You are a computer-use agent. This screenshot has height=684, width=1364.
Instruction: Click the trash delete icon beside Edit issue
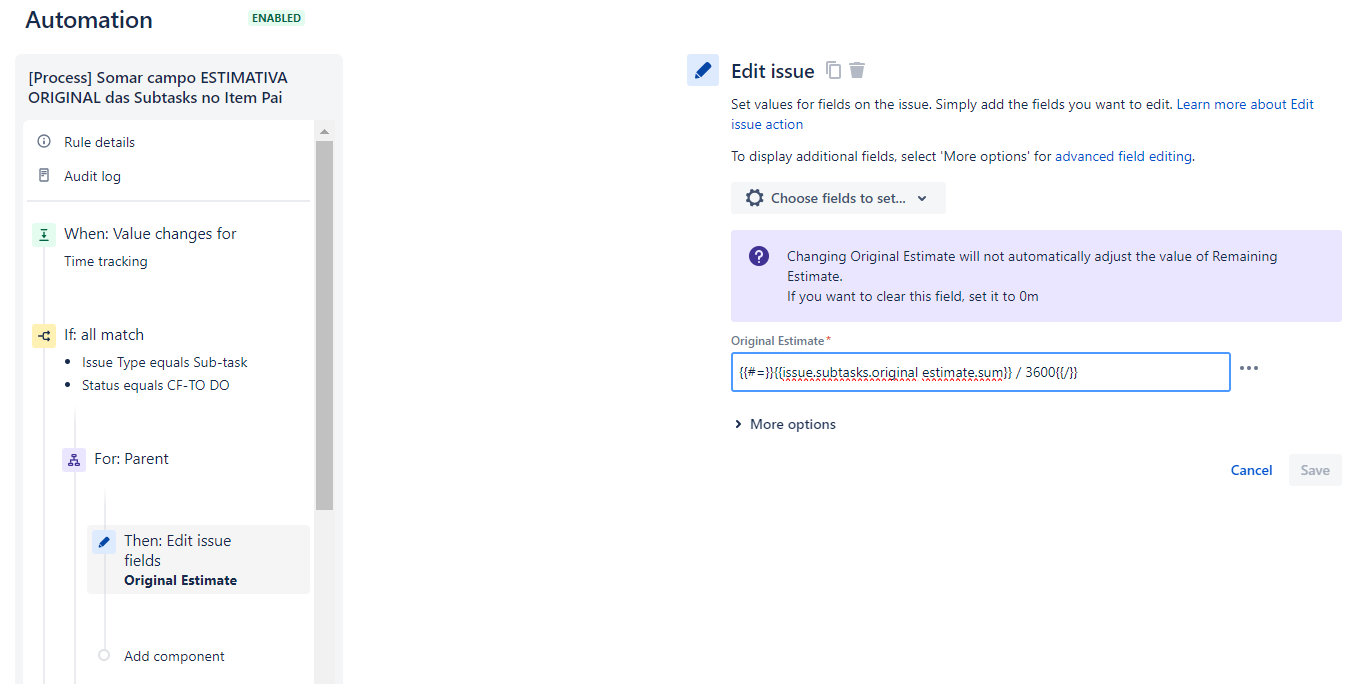[857, 70]
